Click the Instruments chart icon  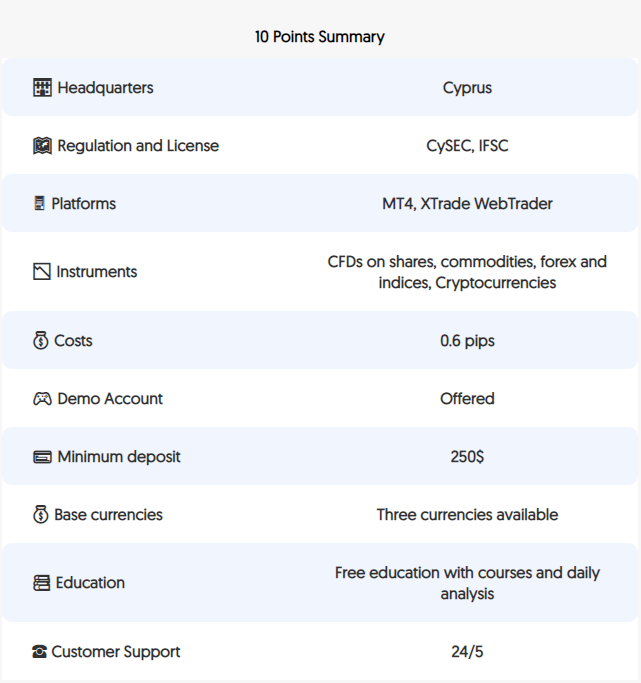(x=42, y=271)
